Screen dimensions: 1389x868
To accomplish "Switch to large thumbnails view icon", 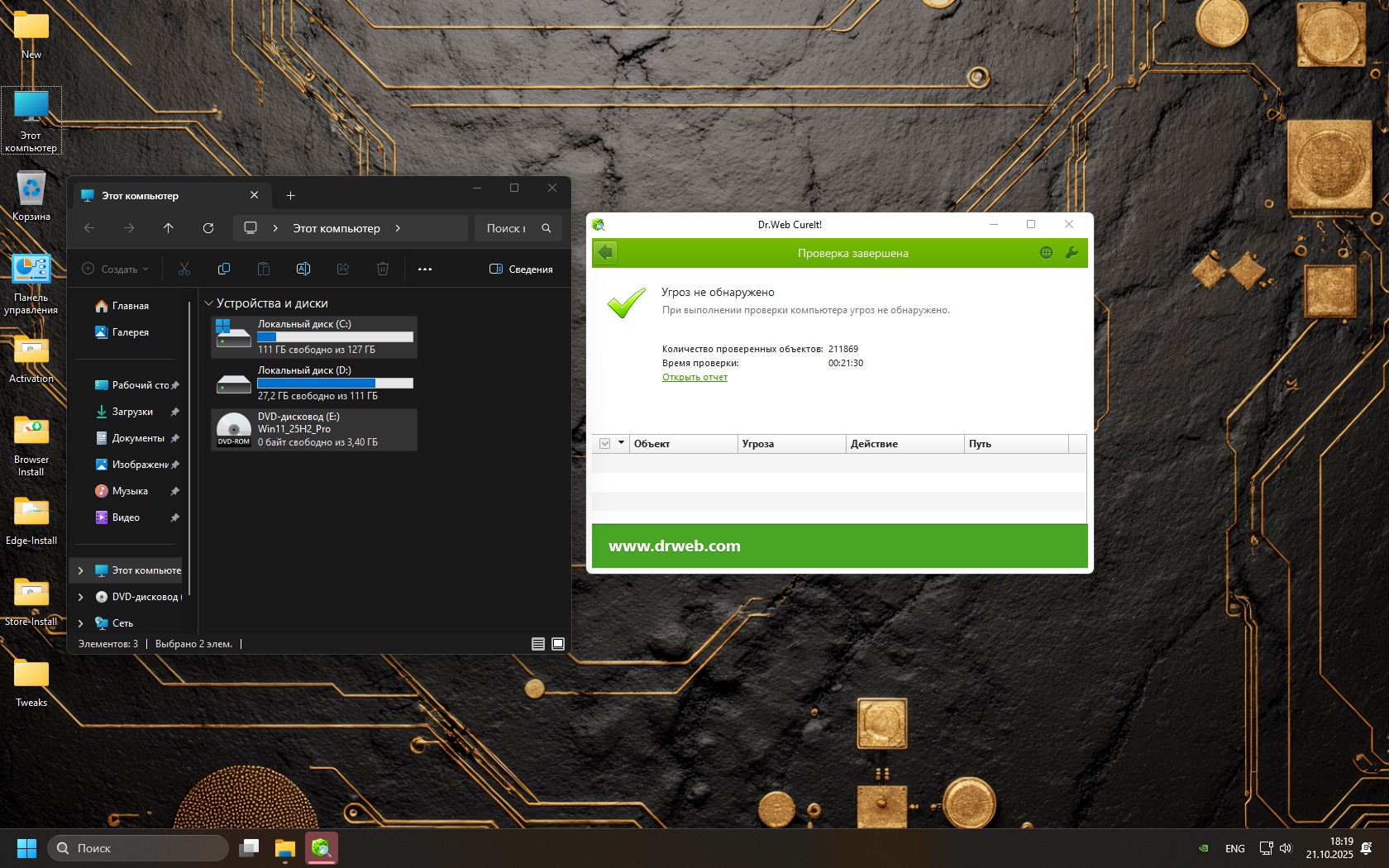I will 558,644.
